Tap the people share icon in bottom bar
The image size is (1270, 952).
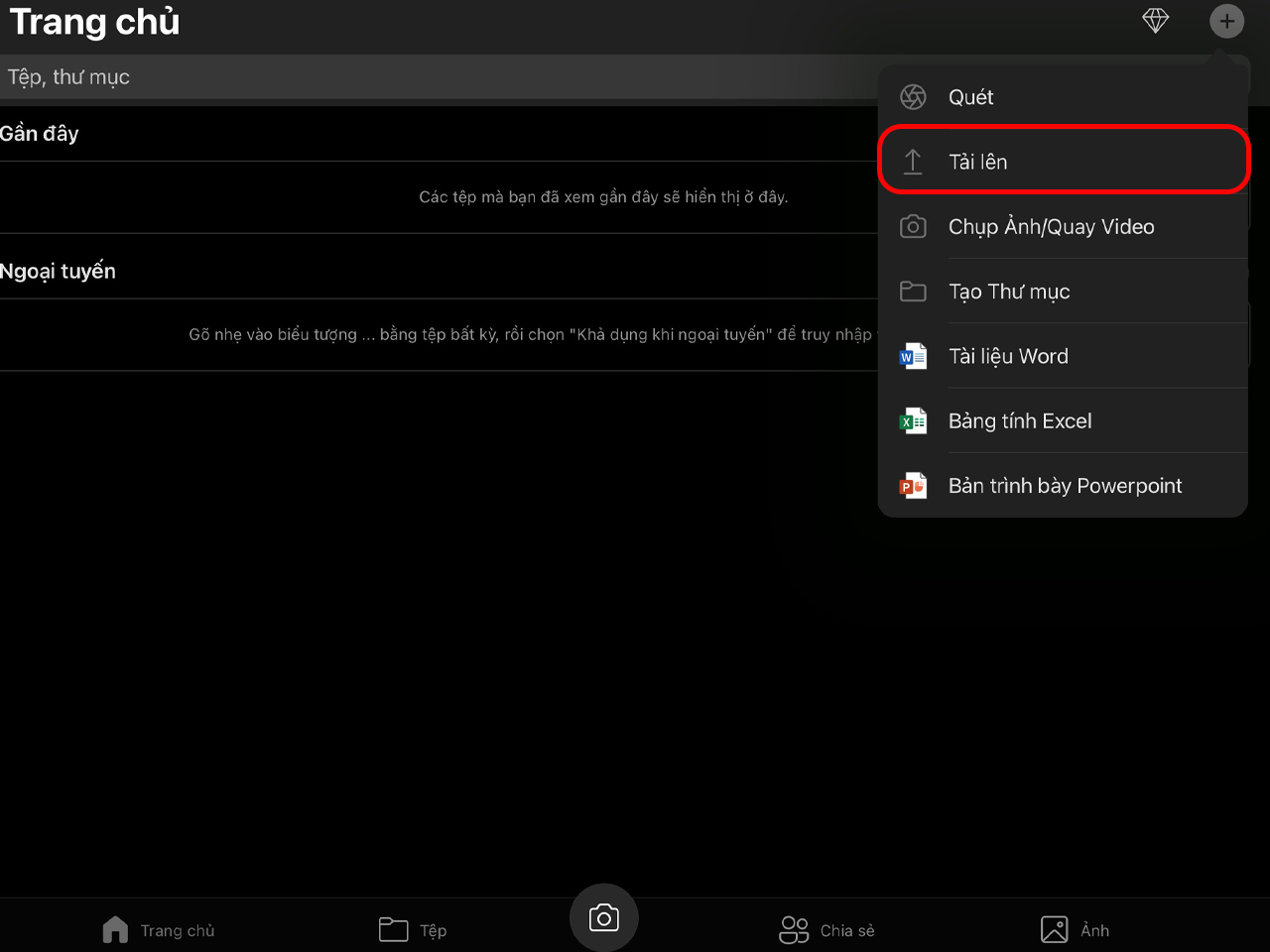(794, 930)
